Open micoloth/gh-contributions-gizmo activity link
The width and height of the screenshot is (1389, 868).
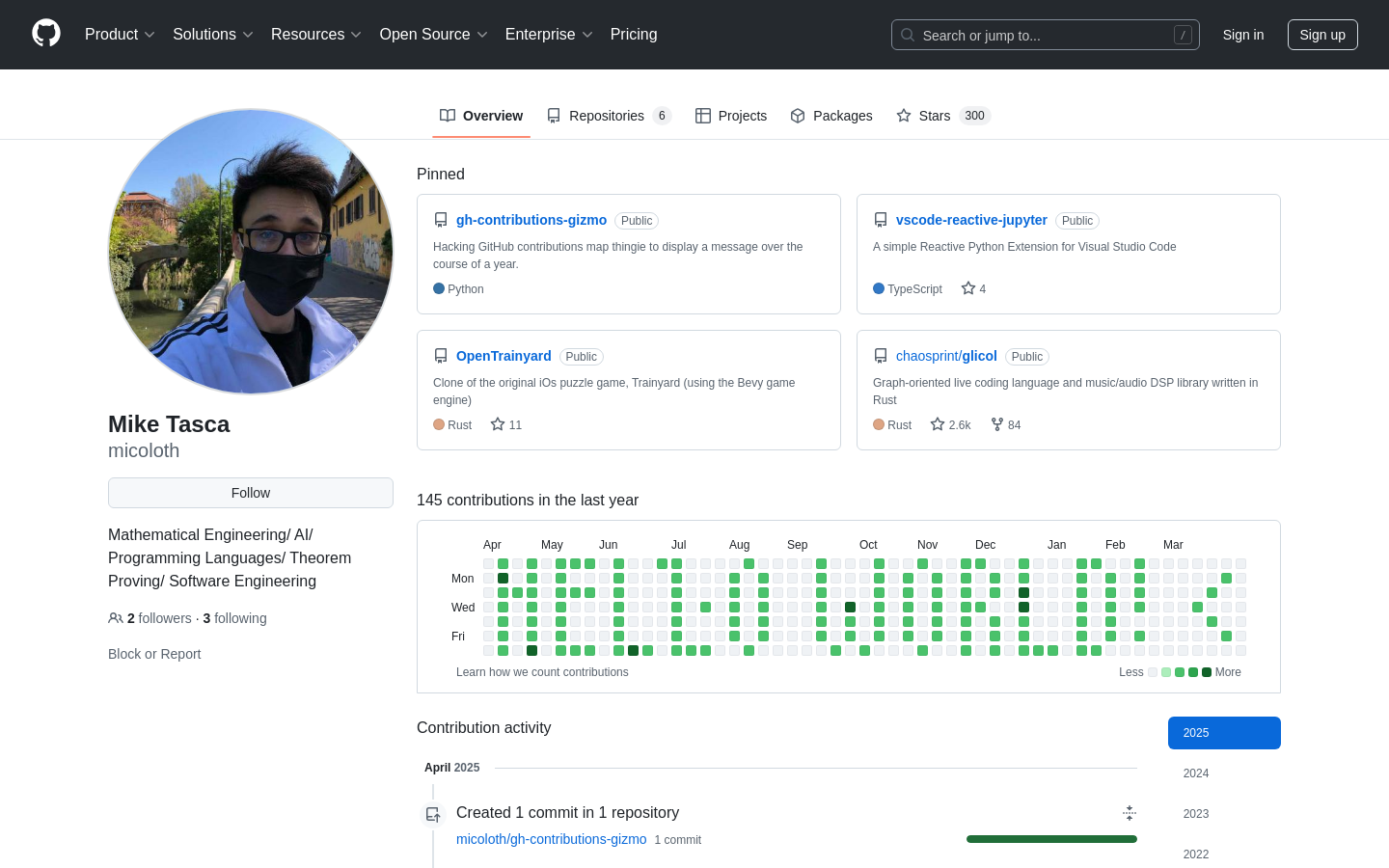click(551, 839)
